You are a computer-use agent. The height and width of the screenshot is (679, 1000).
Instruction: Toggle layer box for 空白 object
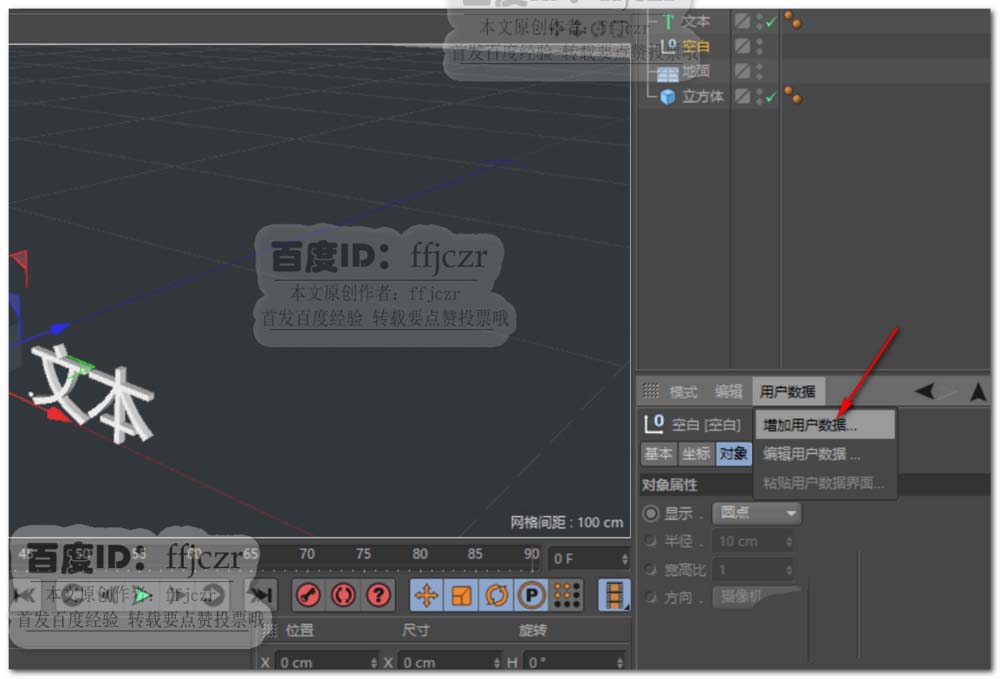pyautogui.click(x=742, y=46)
